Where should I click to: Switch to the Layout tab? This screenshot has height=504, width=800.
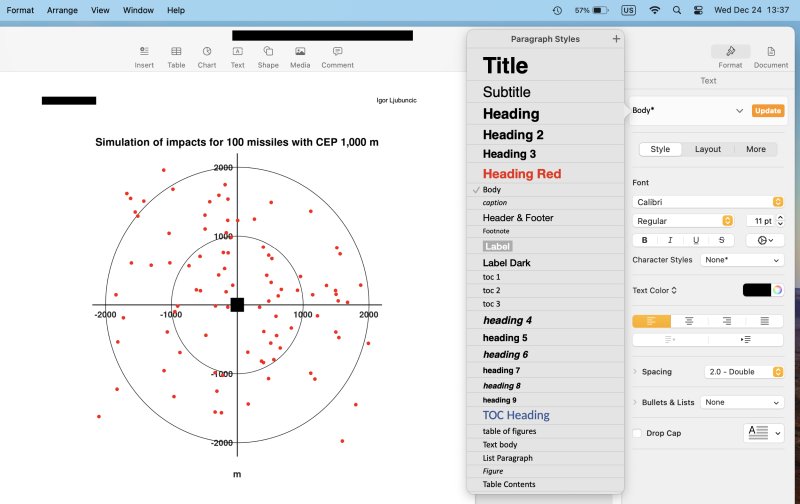point(708,149)
